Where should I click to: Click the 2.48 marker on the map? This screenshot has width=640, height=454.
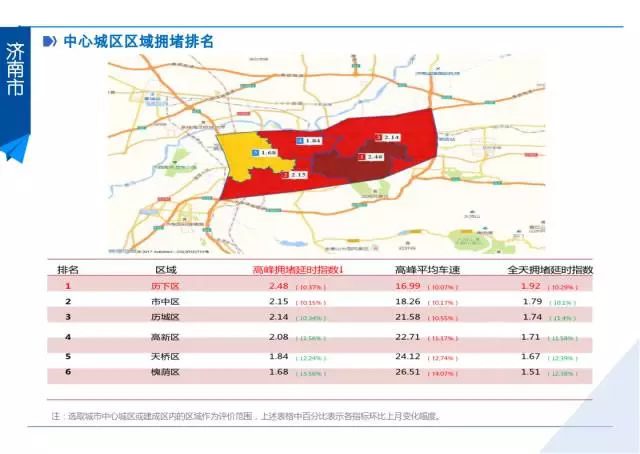click(372, 157)
